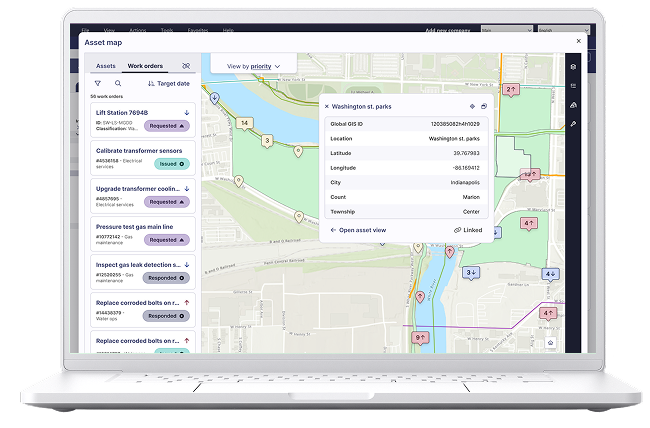Open the layers cube icon in dark sidebar

(573, 67)
